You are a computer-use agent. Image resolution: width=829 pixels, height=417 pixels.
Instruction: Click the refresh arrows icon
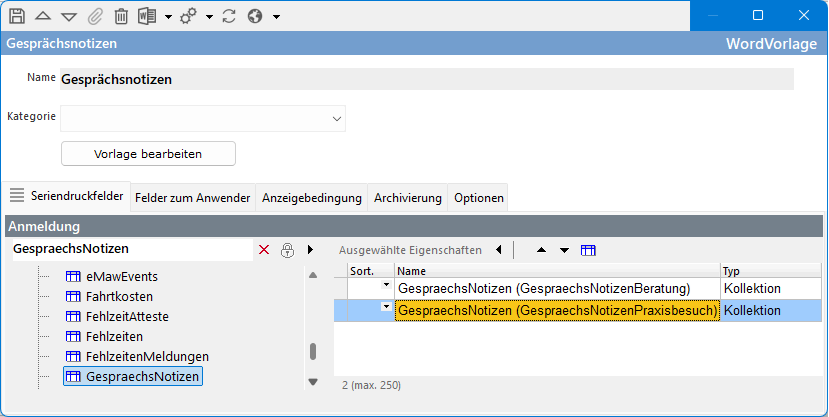[229, 16]
